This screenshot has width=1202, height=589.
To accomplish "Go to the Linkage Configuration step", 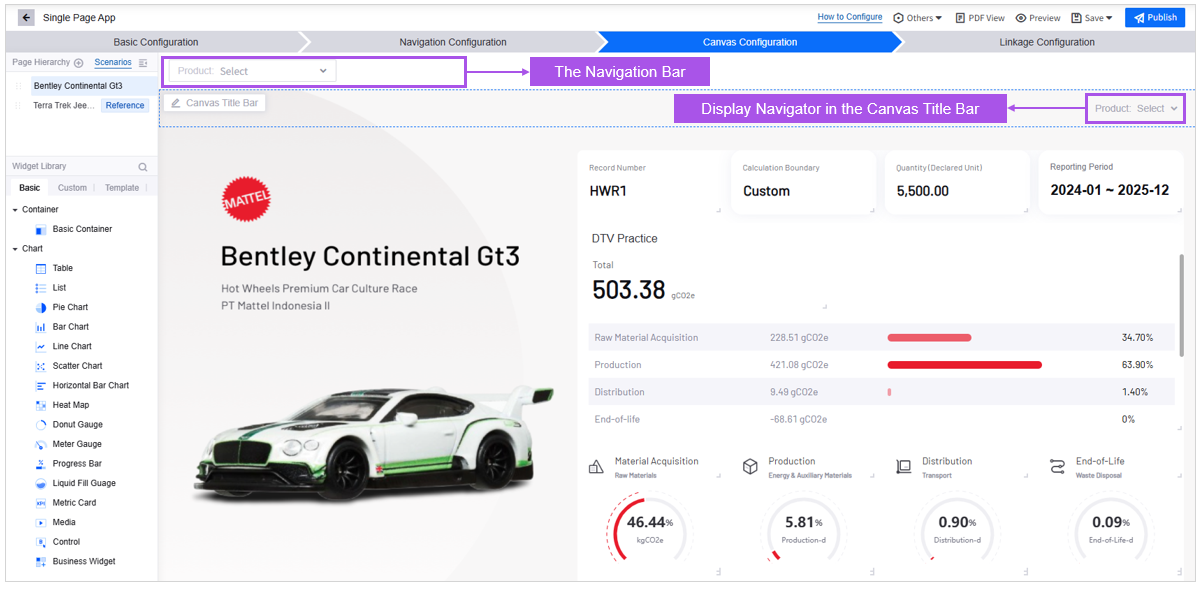I will click(1046, 42).
